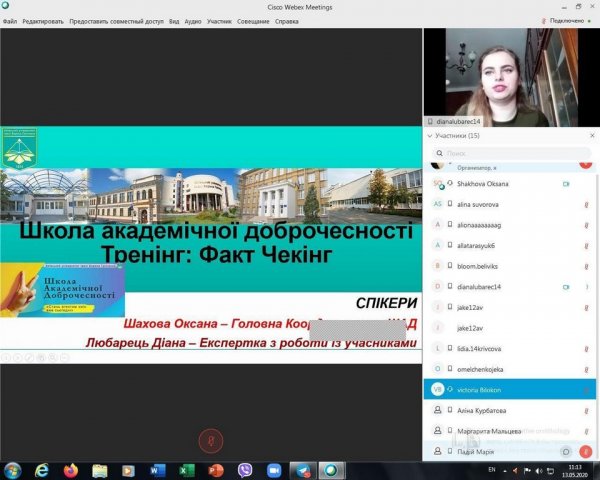Launch Firefox from the taskbar
Image resolution: width=600 pixels, height=480 pixels.
coord(70,469)
